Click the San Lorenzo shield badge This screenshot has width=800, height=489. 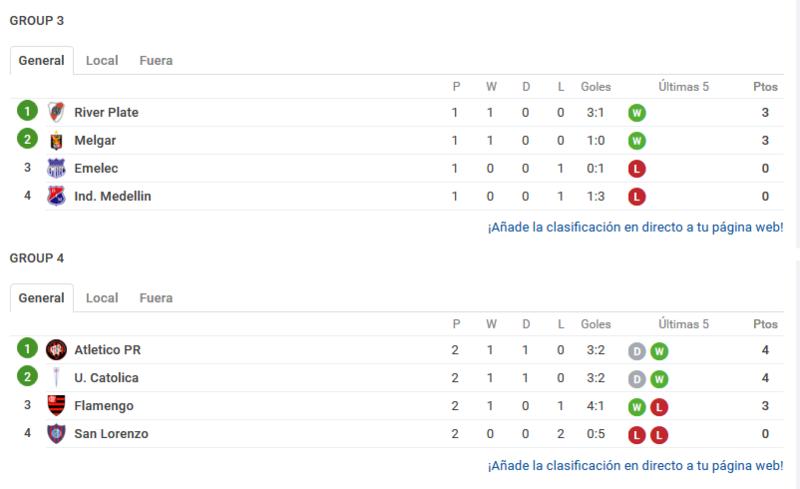[56, 433]
